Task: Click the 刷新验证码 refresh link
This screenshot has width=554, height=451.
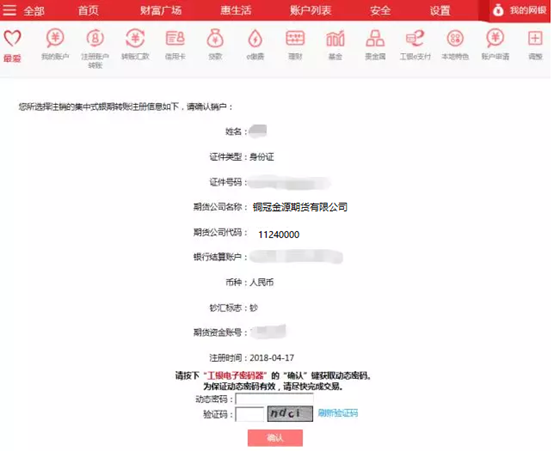Action: pyautogui.click(x=338, y=413)
